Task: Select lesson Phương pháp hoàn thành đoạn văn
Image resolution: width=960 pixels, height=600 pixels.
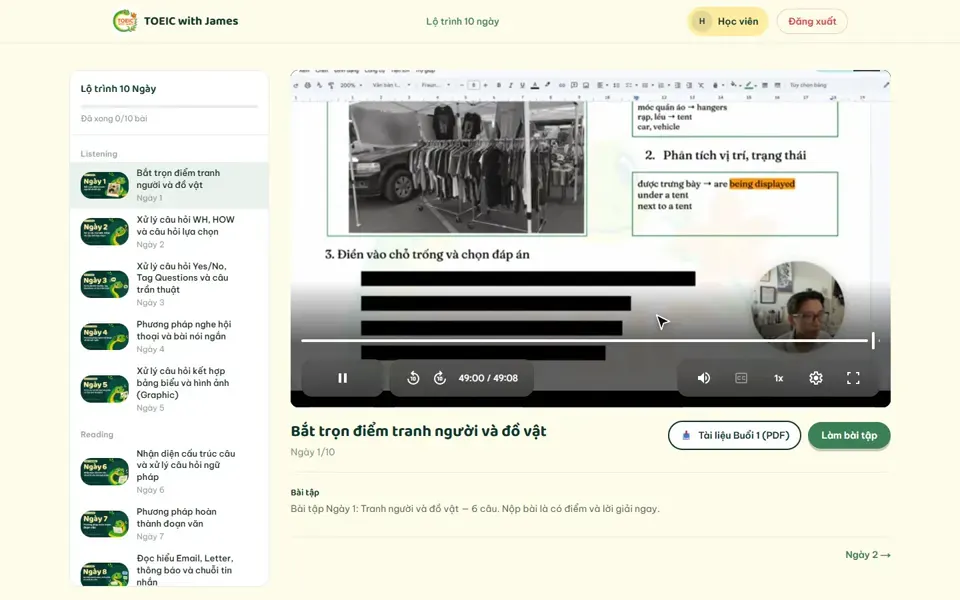Action: (x=170, y=523)
